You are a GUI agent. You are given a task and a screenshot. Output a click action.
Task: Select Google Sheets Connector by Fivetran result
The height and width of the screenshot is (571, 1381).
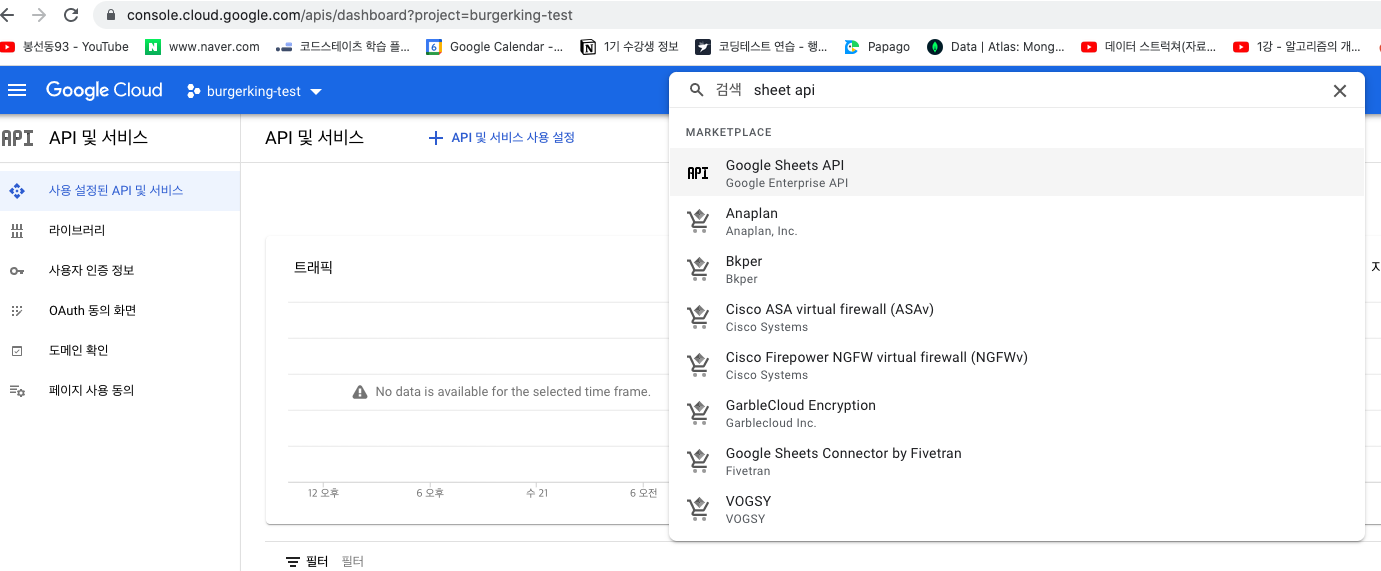pos(1016,461)
